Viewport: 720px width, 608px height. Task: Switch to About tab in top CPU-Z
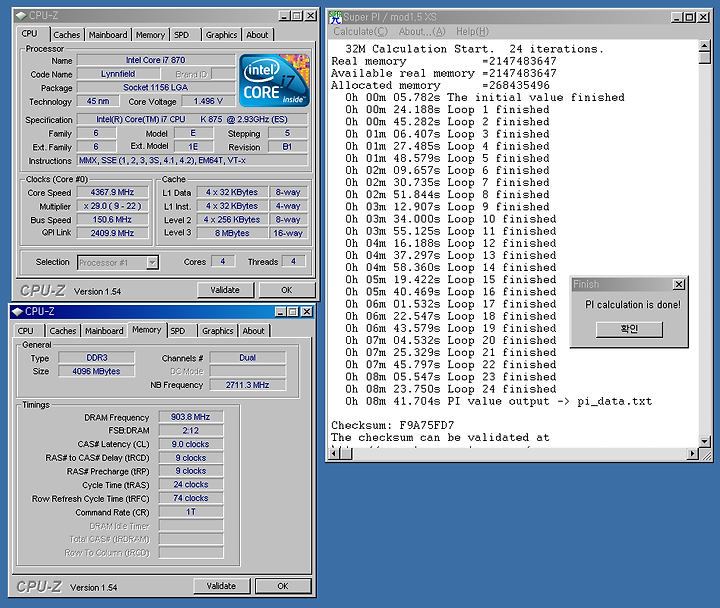(x=257, y=35)
